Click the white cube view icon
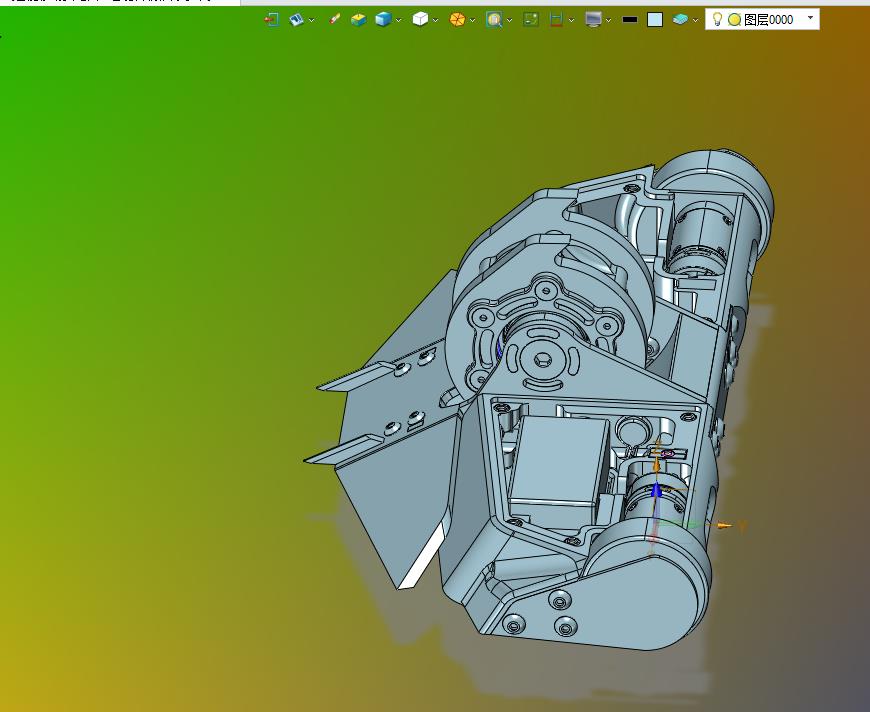The height and width of the screenshot is (712, 870). pyautogui.click(x=420, y=19)
